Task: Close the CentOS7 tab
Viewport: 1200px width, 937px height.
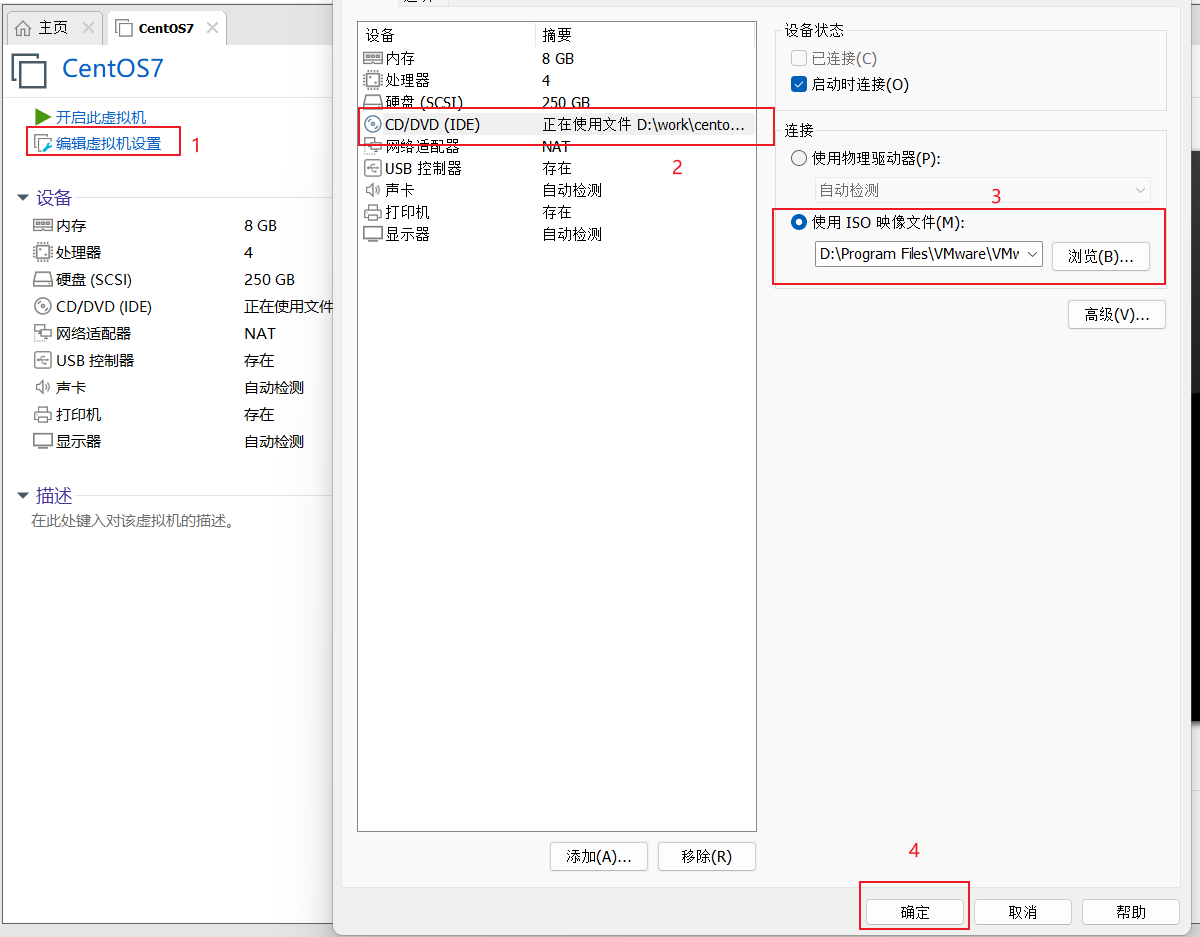Action: point(212,28)
